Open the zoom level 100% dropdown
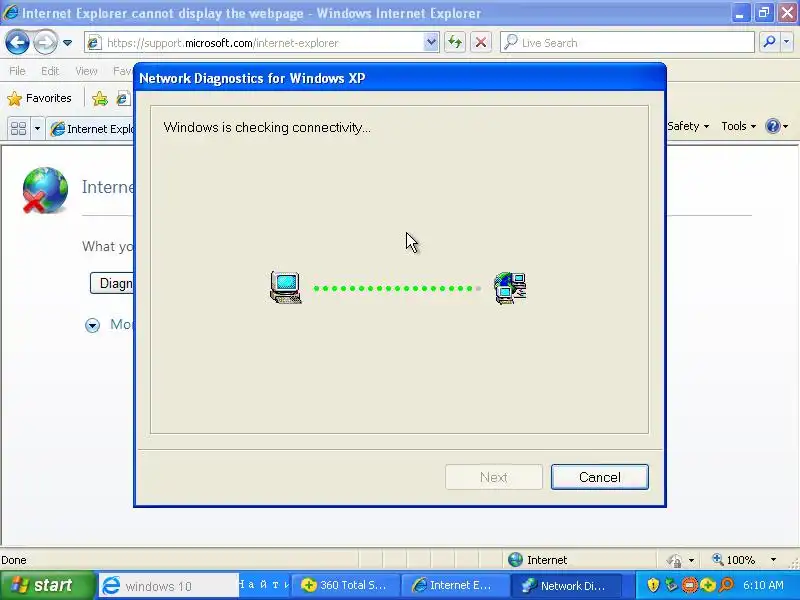This screenshot has height=600, width=800. pyautogui.click(x=773, y=560)
